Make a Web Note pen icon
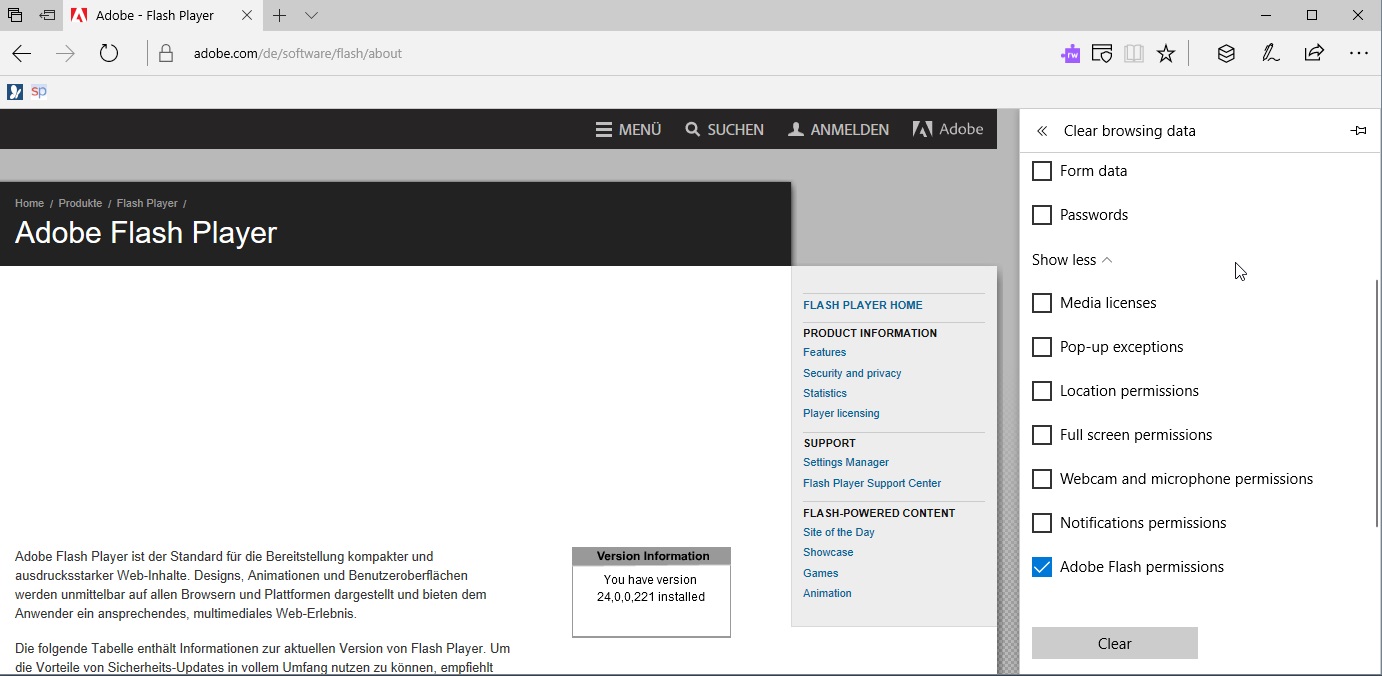The width and height of the screenshot is (1382, 676). (1271, 54)
